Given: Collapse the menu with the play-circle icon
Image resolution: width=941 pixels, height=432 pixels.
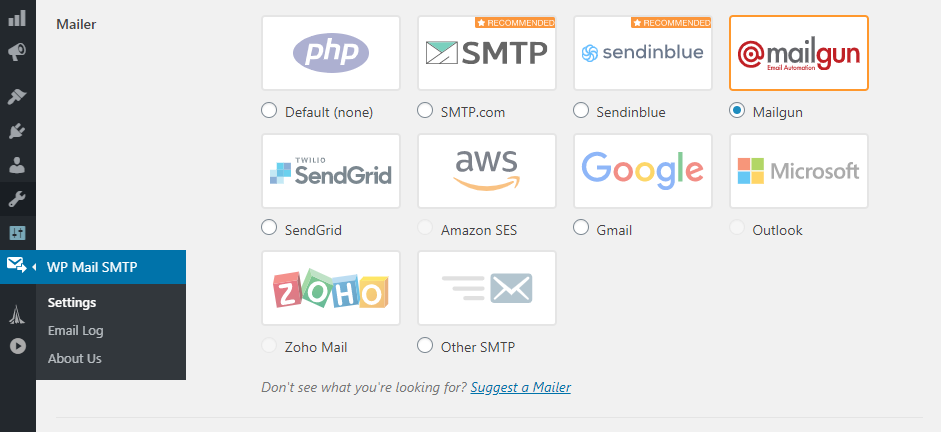Looking at the screenshot, I should (17, 346).
